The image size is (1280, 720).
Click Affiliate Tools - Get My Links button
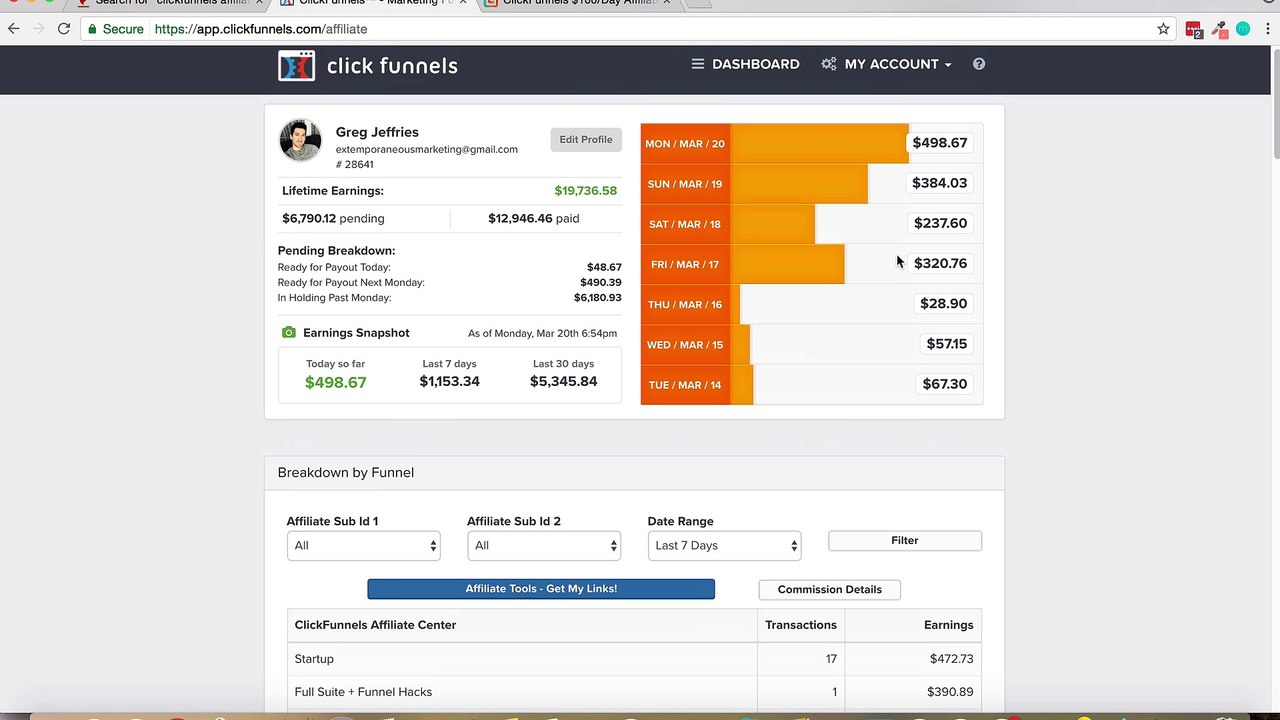tap(541, 589)
